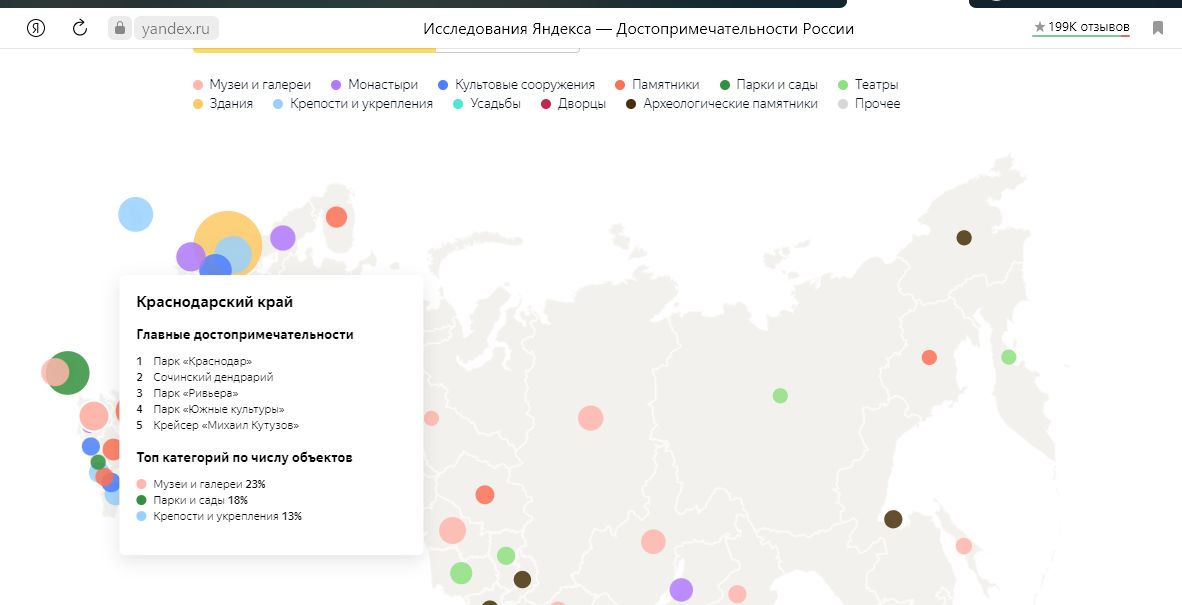1182x605 pixels.
Task: Click Сочинский дендрарий in the tooltip list
Action: click(213, 377)
